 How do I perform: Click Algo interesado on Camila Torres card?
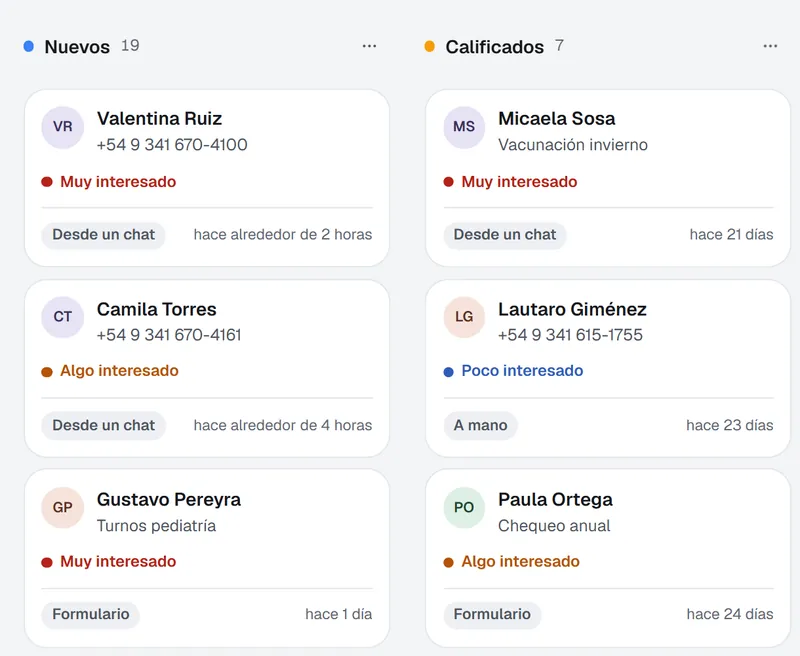[119, 371]
